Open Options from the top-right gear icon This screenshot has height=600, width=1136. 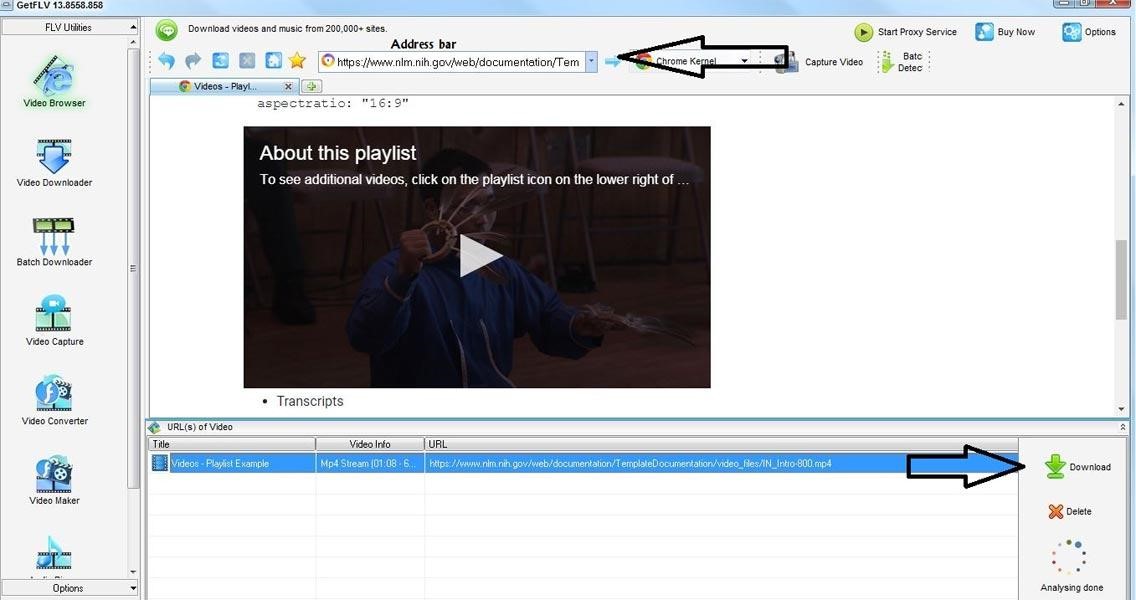(x=1072, y=32)
